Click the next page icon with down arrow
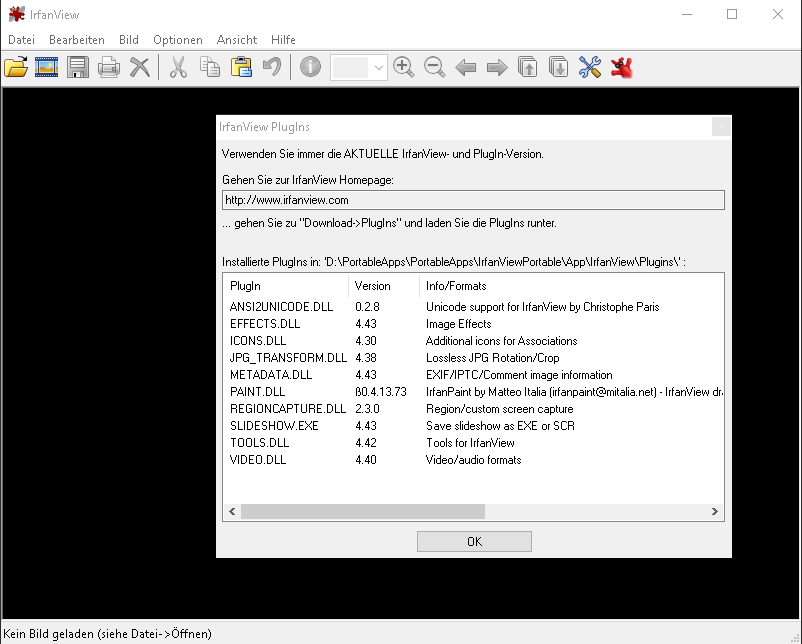The image size is (802, 644). click(x=559, y=68)
